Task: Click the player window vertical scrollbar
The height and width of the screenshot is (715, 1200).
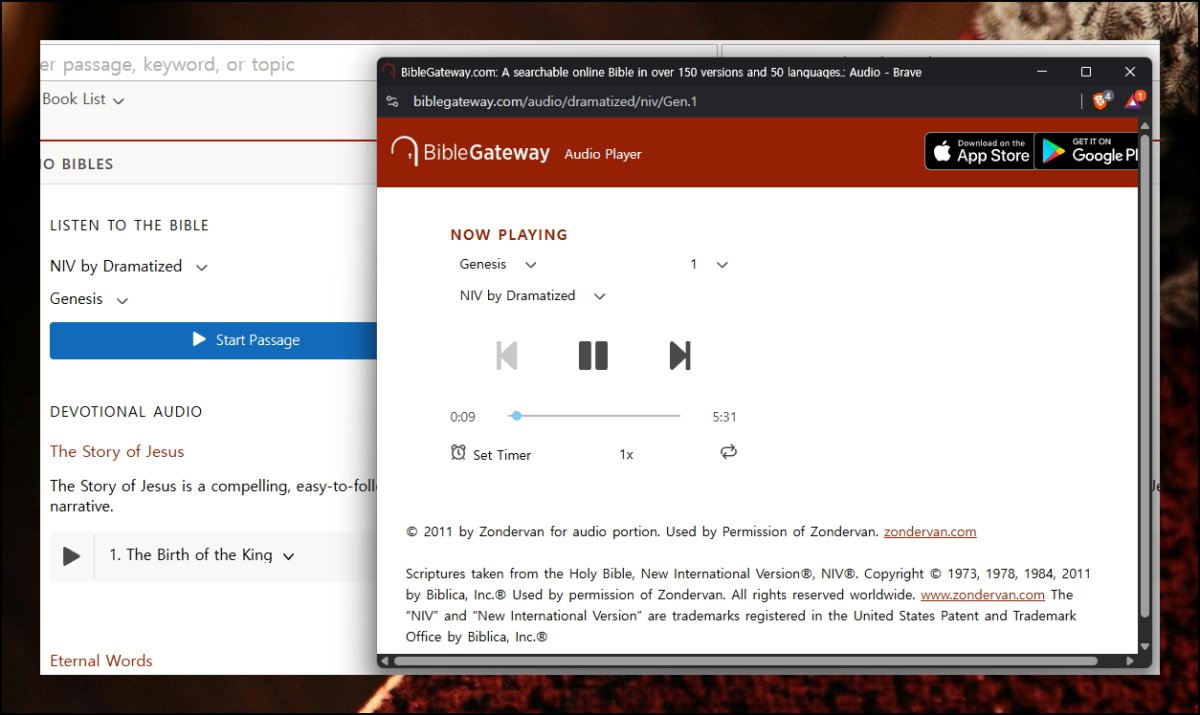Action: [1145, 375]
